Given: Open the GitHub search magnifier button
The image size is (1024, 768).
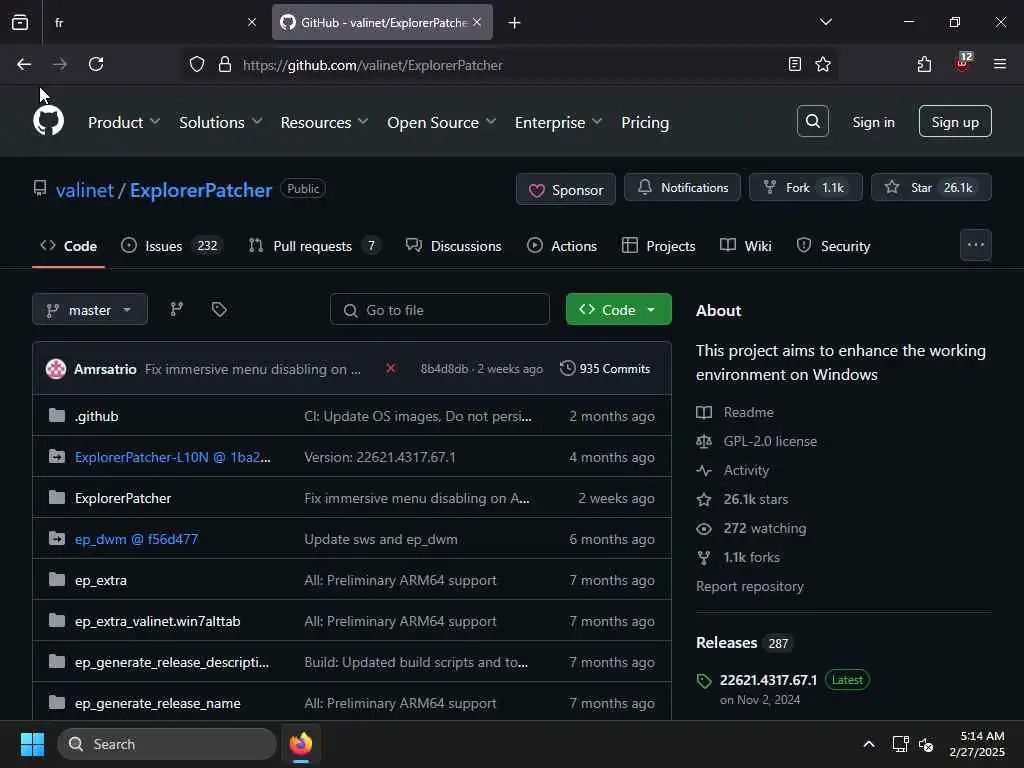Looking at the screenshot, I should click(x=812, y=121).
